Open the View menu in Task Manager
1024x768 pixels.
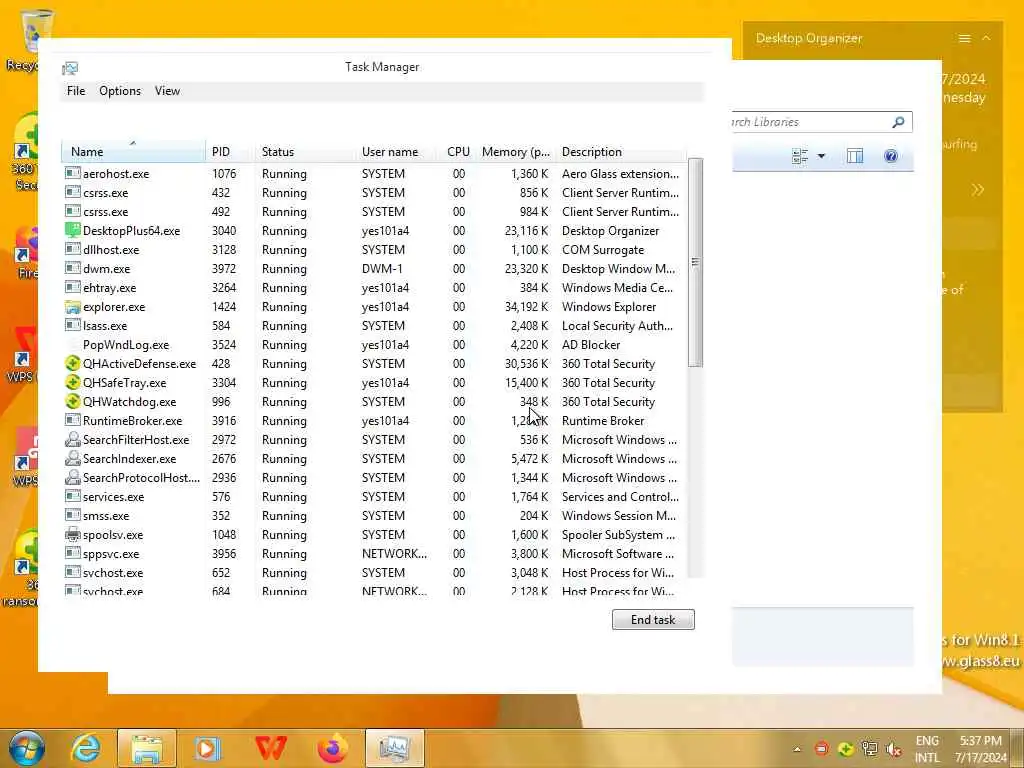pos(167,91)
